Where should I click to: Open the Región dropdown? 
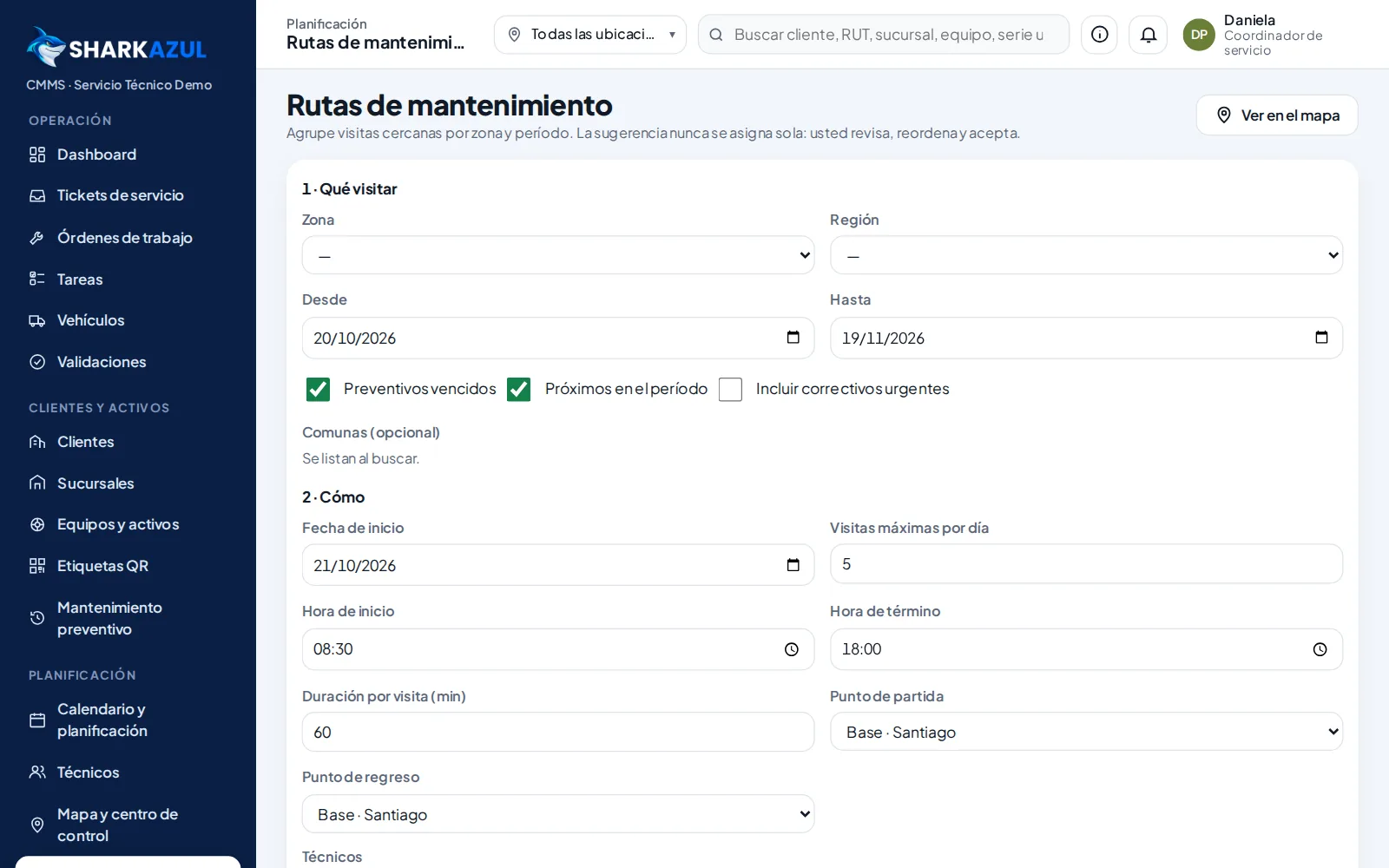click(1086, 255)
